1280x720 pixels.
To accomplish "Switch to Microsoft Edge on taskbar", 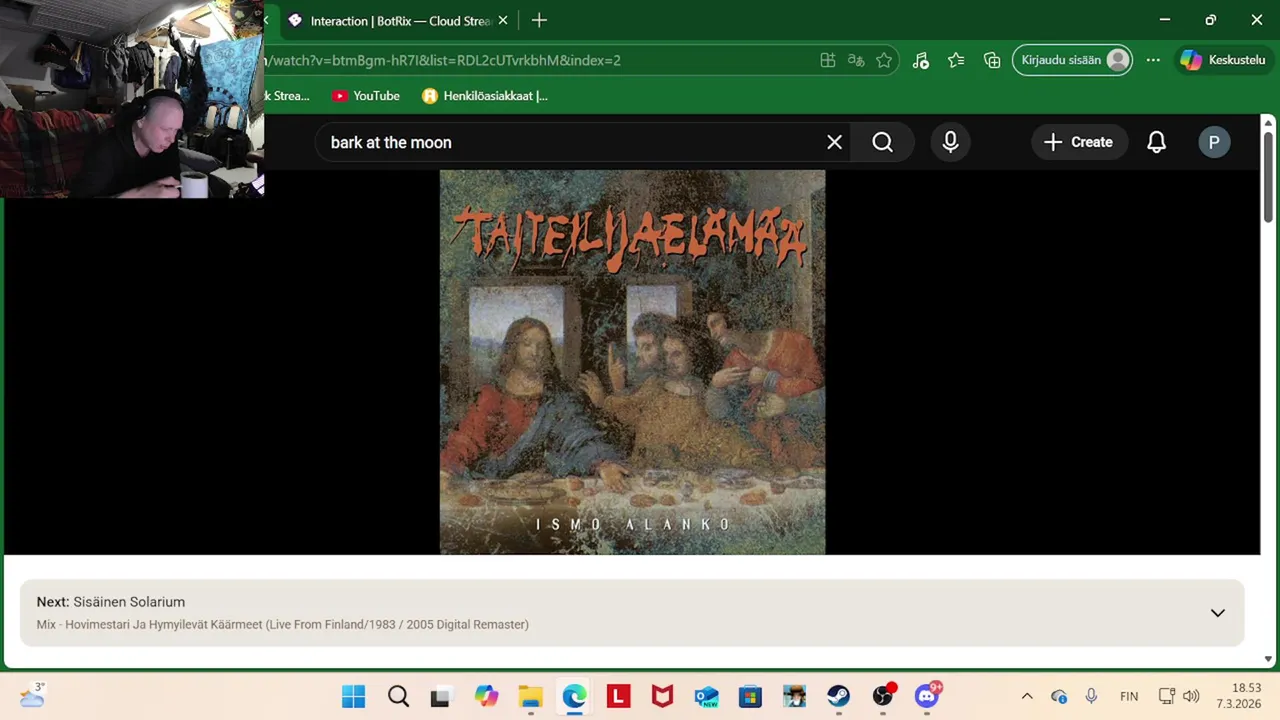I will 574,696.
